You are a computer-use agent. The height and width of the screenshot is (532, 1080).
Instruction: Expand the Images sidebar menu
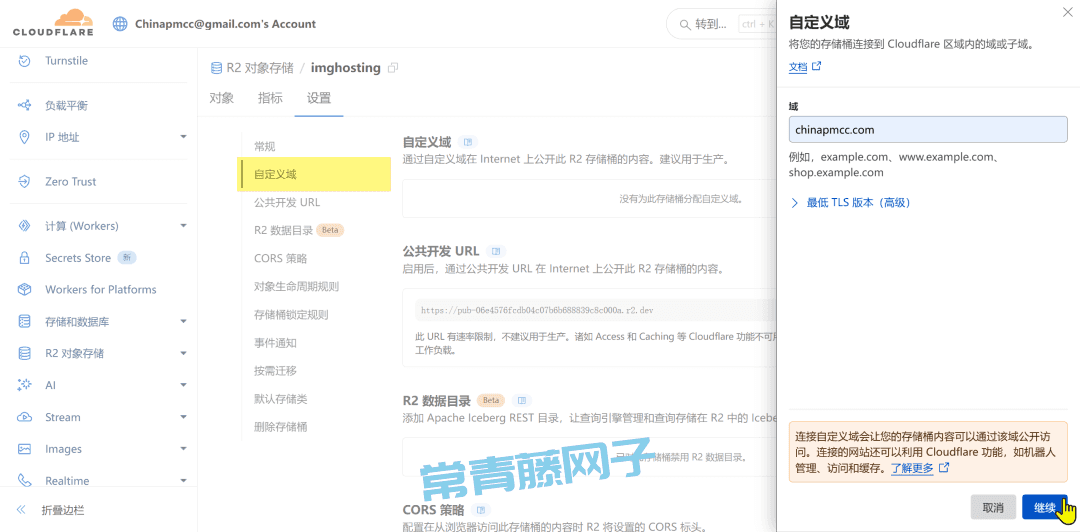(x=183, y=449)
